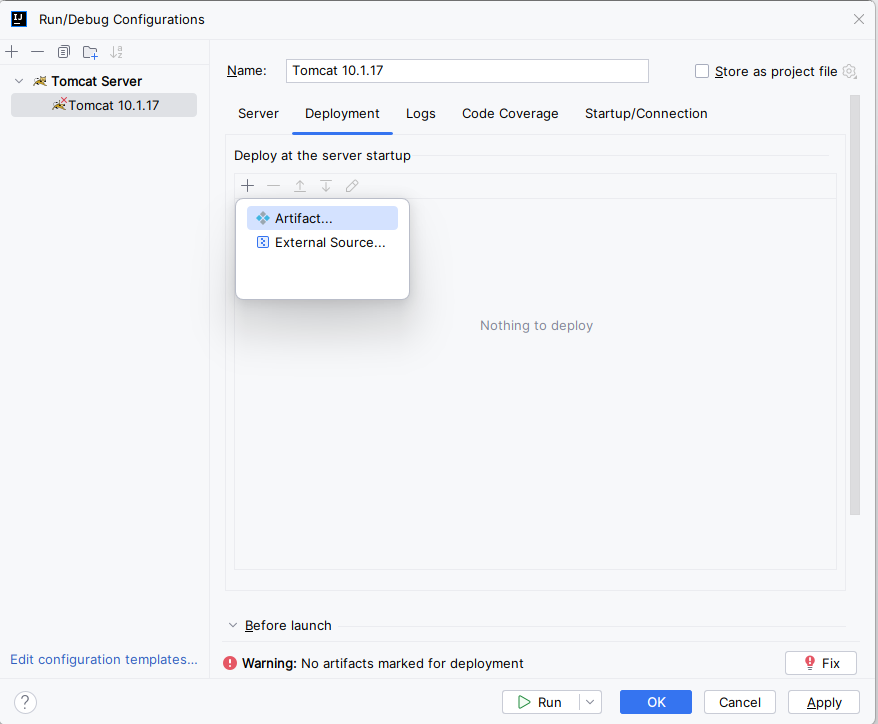Viewport: 878px width, 724px height.
Task: Open the Code Coverage tab
Action: point(510,114)
